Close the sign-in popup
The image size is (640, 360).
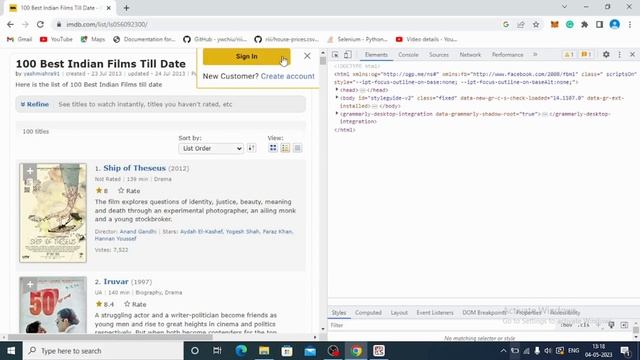pos(307,56)
